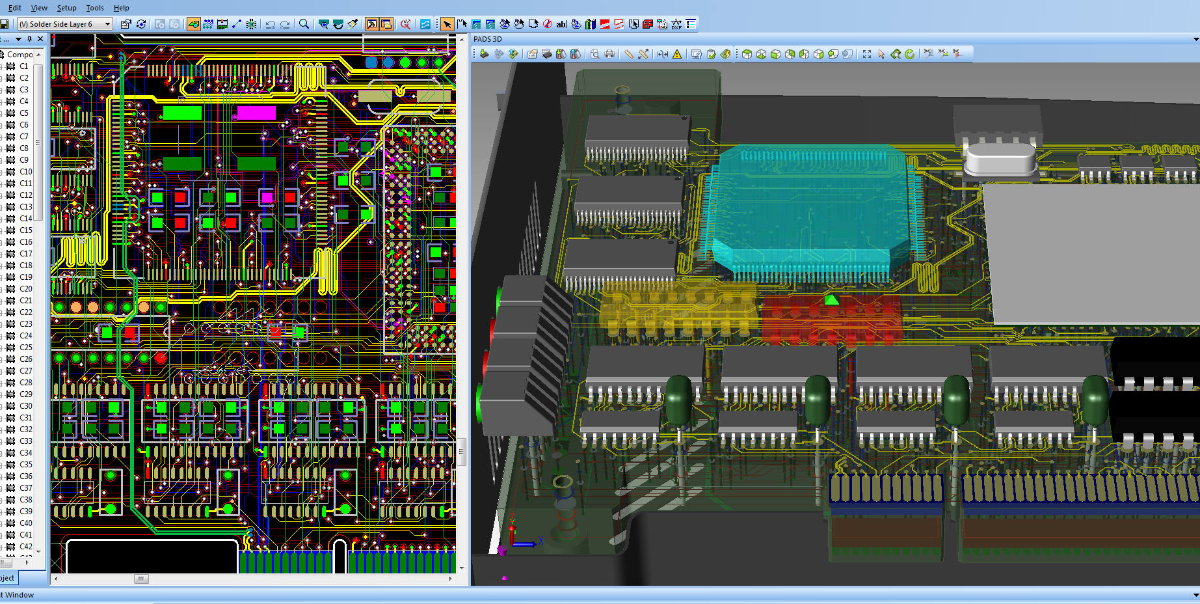Click the ECO toolbar red cursor icon

[x=406, y=23]
